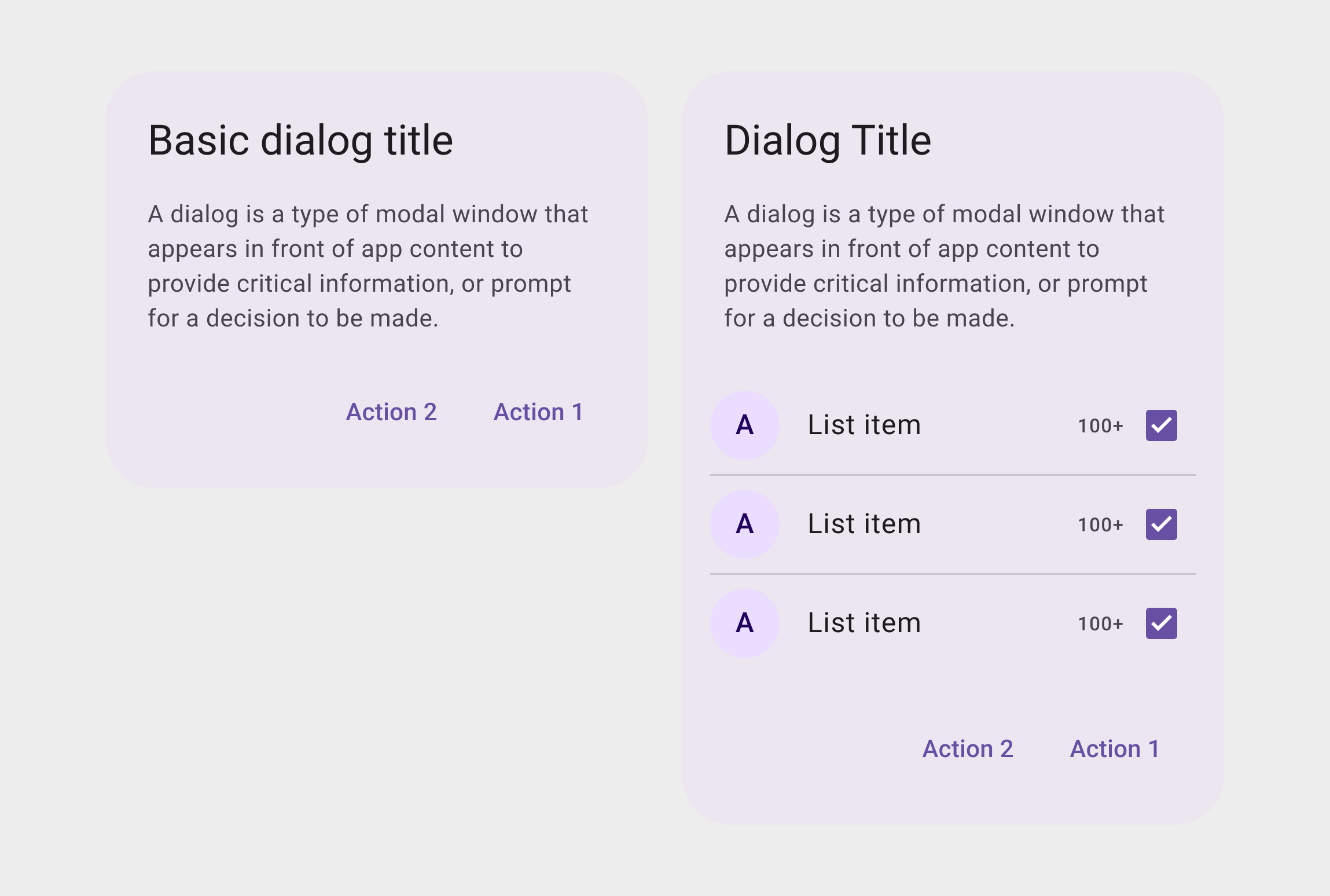Select the first 'List item' label
Image resolution: width=1330 pixels, height=896 pixels.
[x=864, y=425]
